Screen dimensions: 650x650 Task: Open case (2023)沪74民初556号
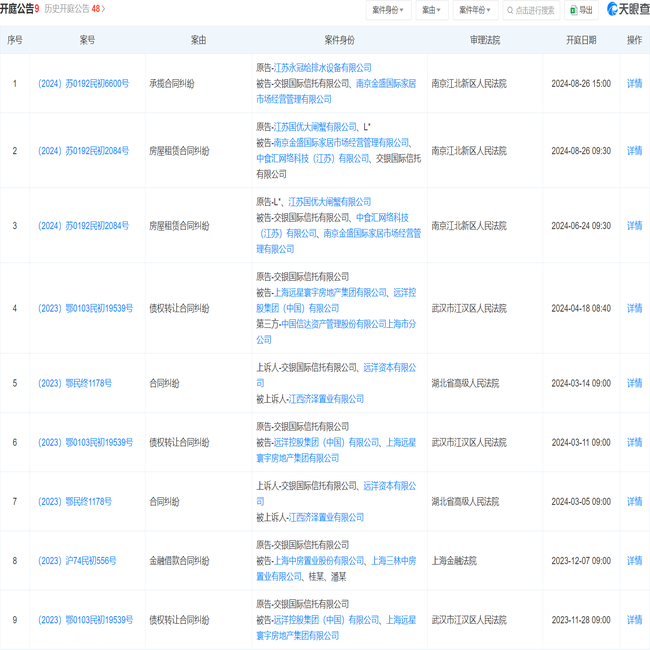coord(77,561)
